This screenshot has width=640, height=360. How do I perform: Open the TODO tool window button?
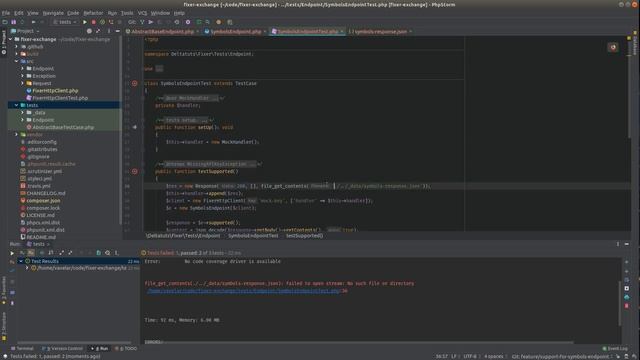coord(126,349)
